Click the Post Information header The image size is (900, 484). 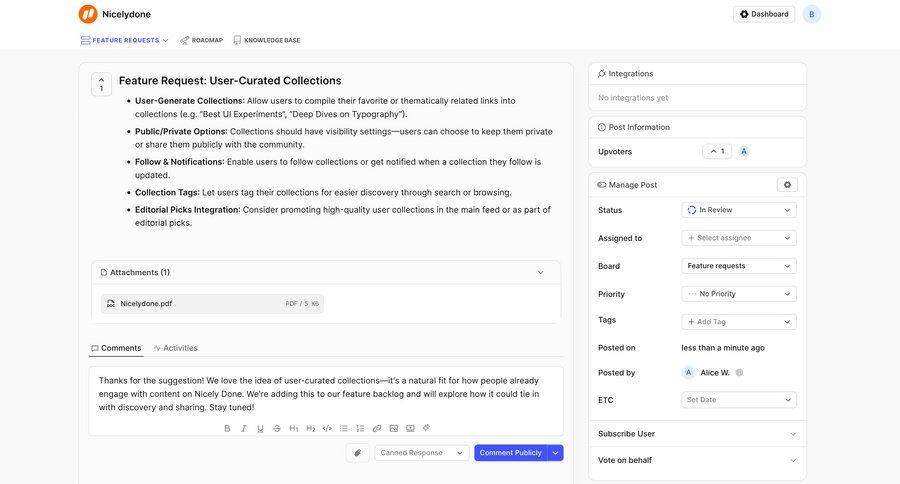[697, 127]
